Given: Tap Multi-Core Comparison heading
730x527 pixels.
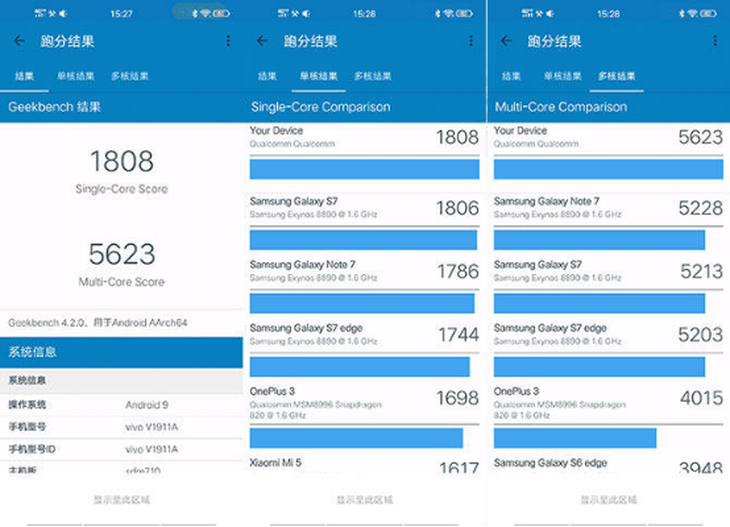Looking at the screenshot, I should tap(561, 107).
